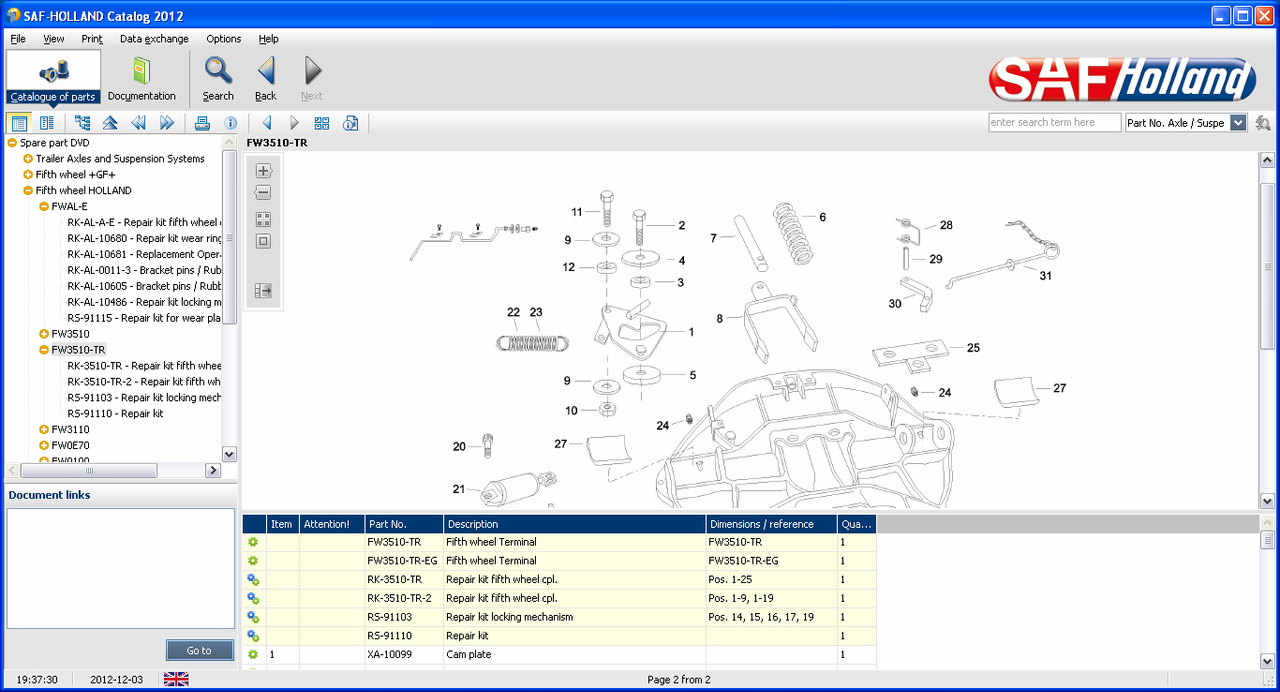Click the Dimensions / reference column header
The image size is (1280, 692).
(x=771, y=524)
